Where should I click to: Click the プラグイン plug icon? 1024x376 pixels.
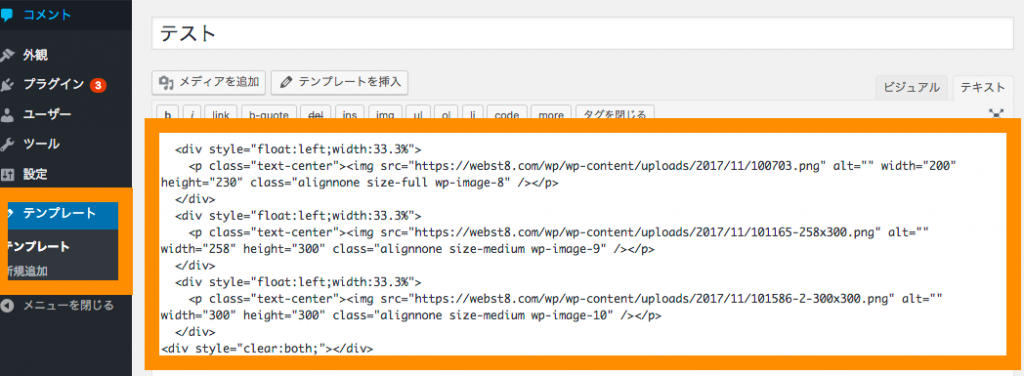click(x=7, y=85)
